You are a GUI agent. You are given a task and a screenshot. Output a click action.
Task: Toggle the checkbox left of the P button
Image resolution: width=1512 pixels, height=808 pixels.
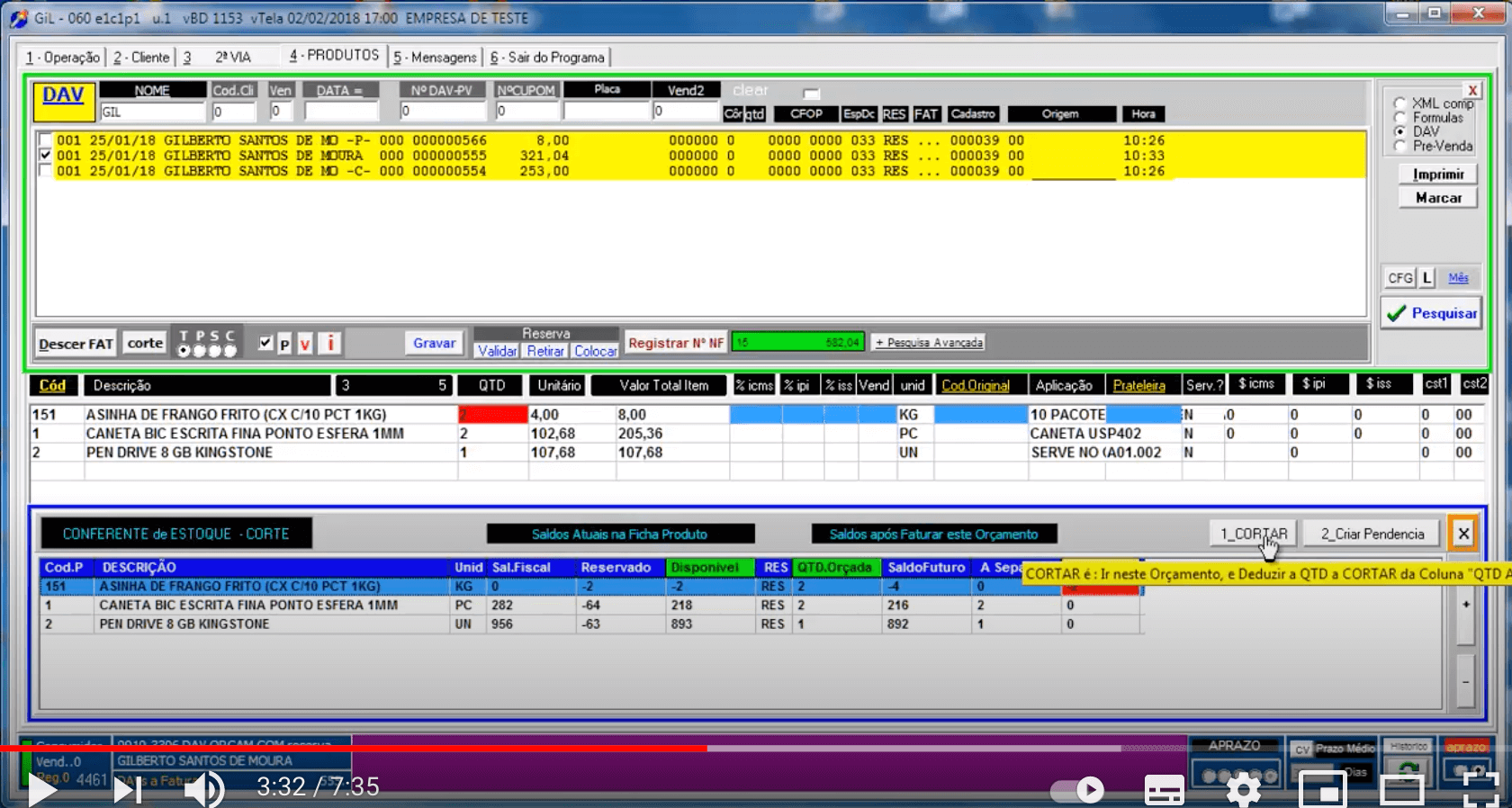coord(265,342)
